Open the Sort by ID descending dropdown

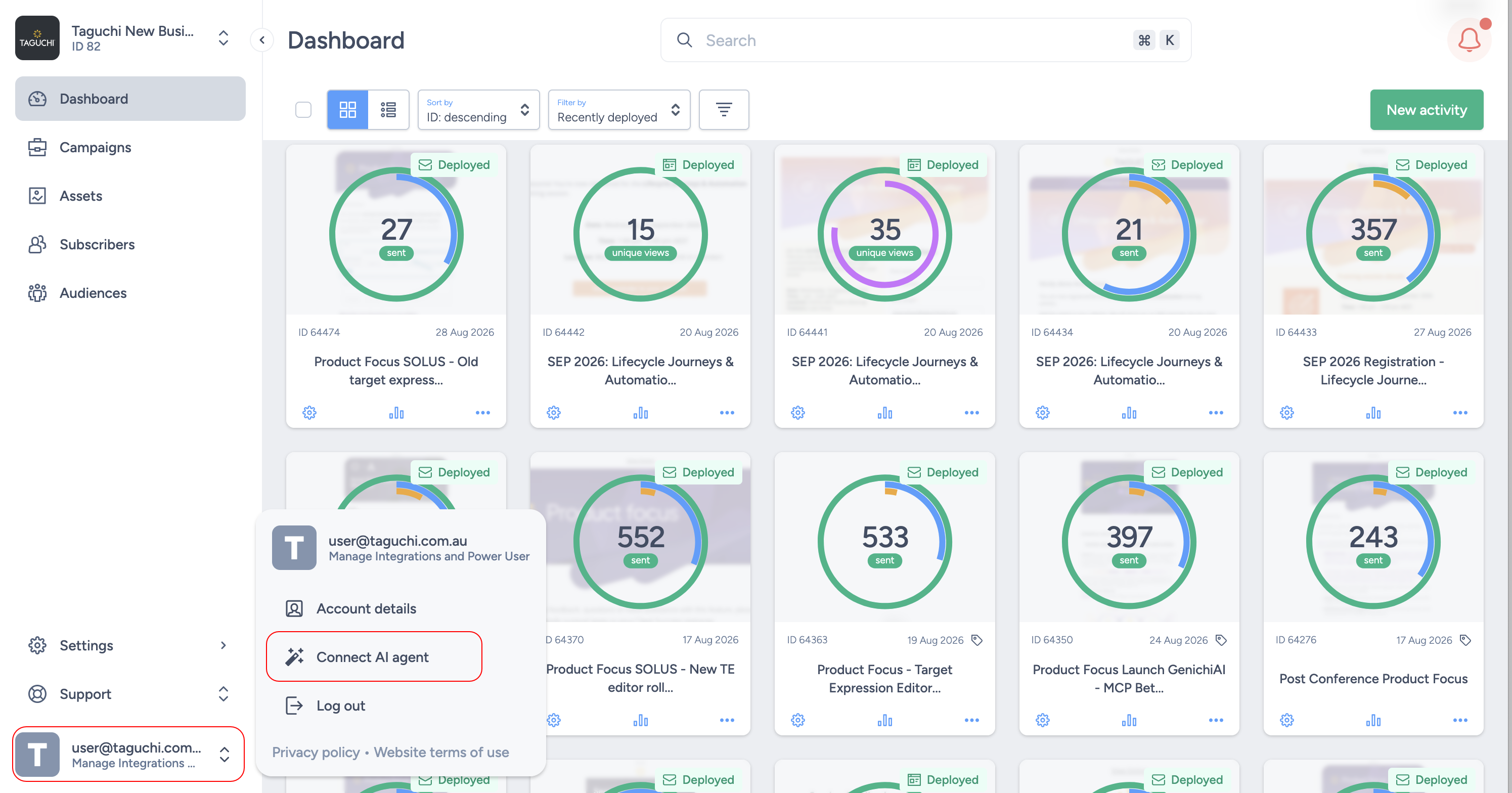point(478,109)
